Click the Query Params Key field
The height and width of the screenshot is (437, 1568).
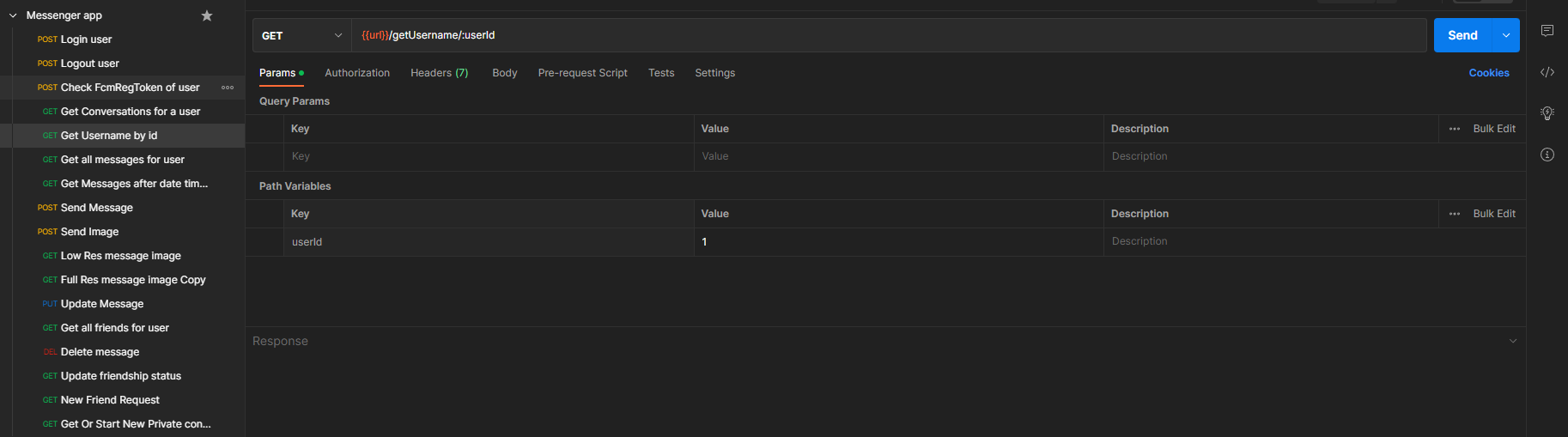tap(489, 156)
